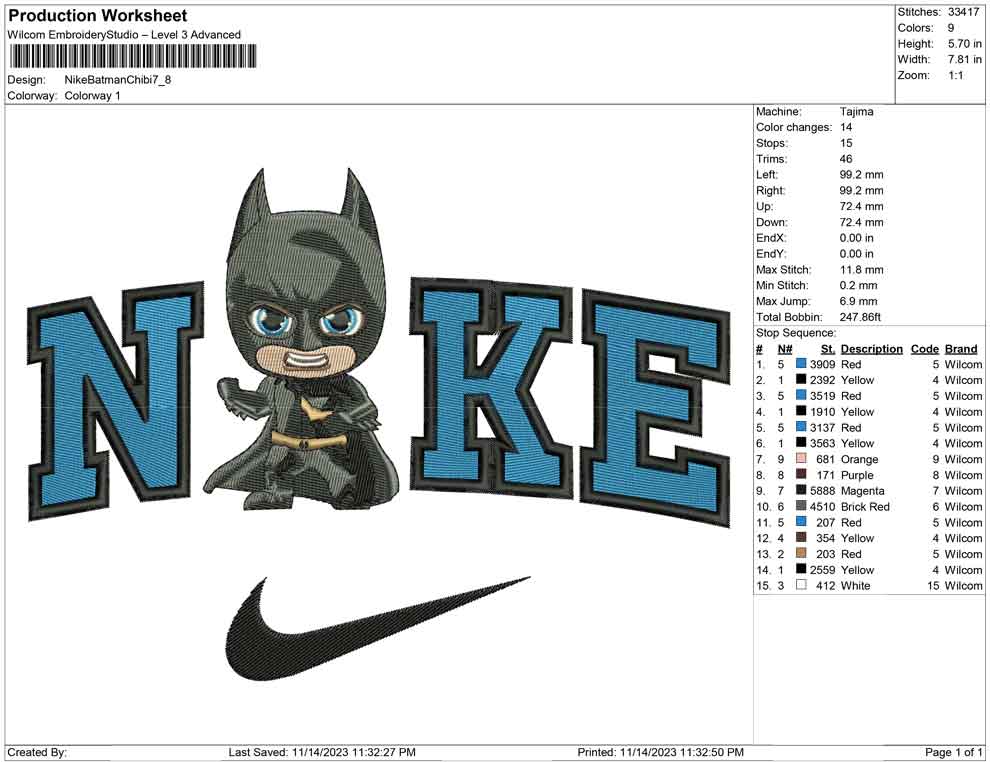Click the barcode under the header

click(133, 56)
